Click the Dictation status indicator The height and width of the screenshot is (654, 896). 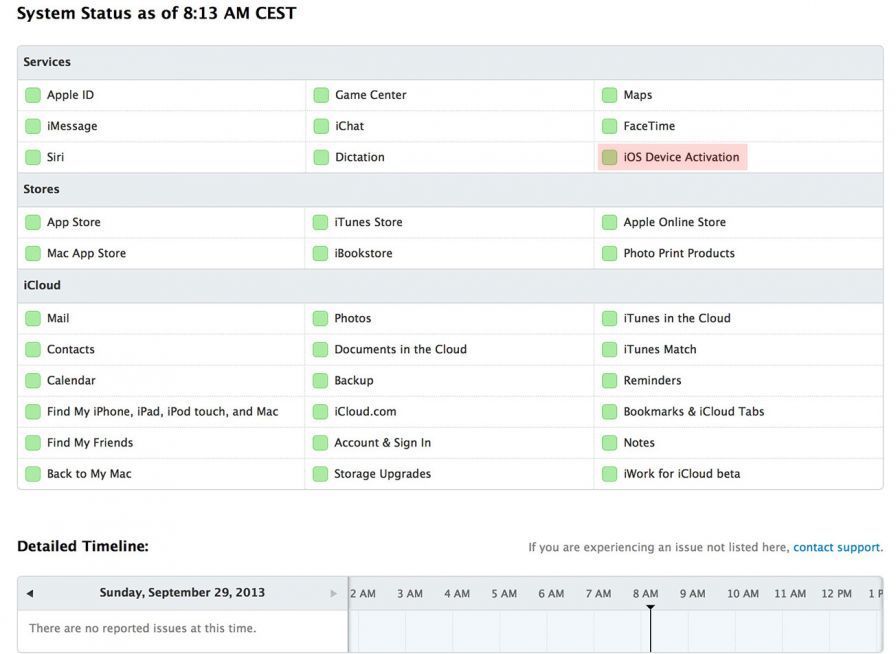(319, 157)
